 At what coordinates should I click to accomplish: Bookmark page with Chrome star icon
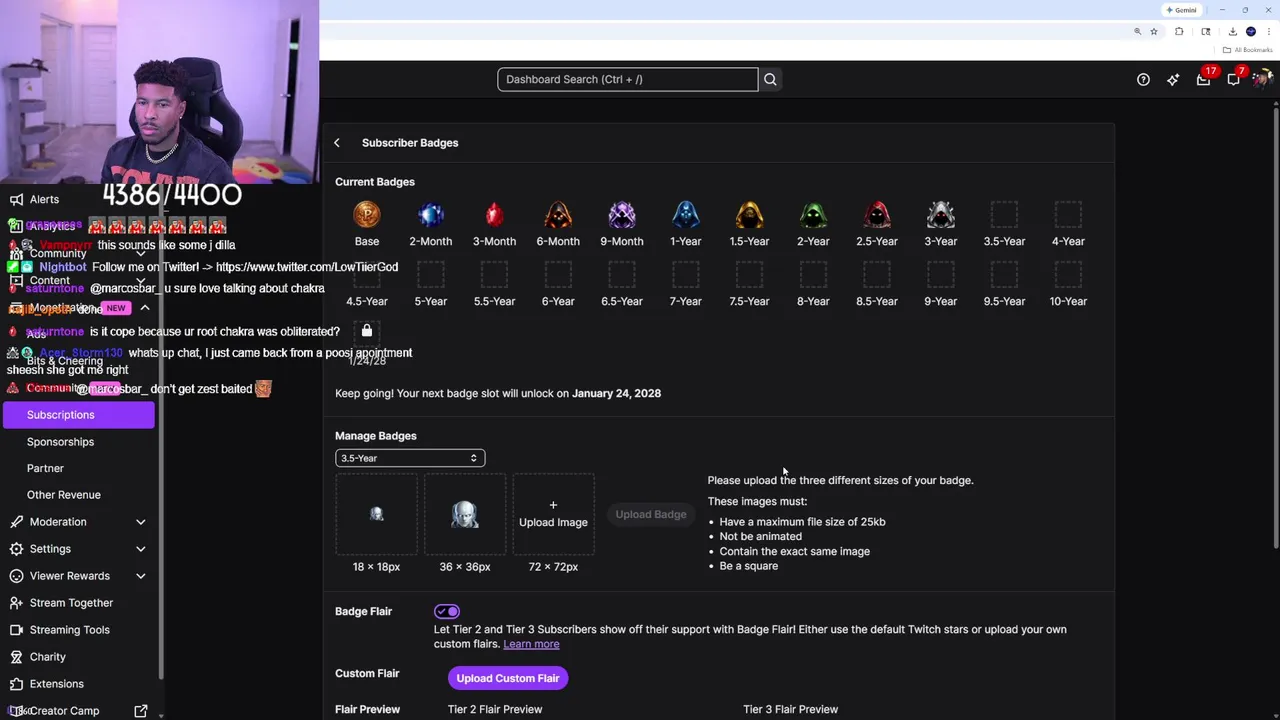[x=1154, y=32]
